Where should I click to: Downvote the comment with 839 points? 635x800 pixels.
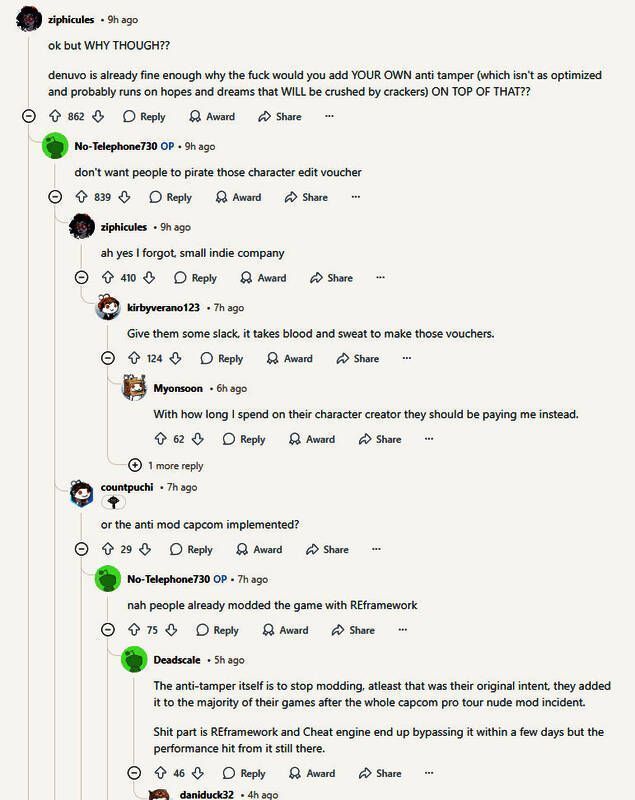[x=124, y=197]
